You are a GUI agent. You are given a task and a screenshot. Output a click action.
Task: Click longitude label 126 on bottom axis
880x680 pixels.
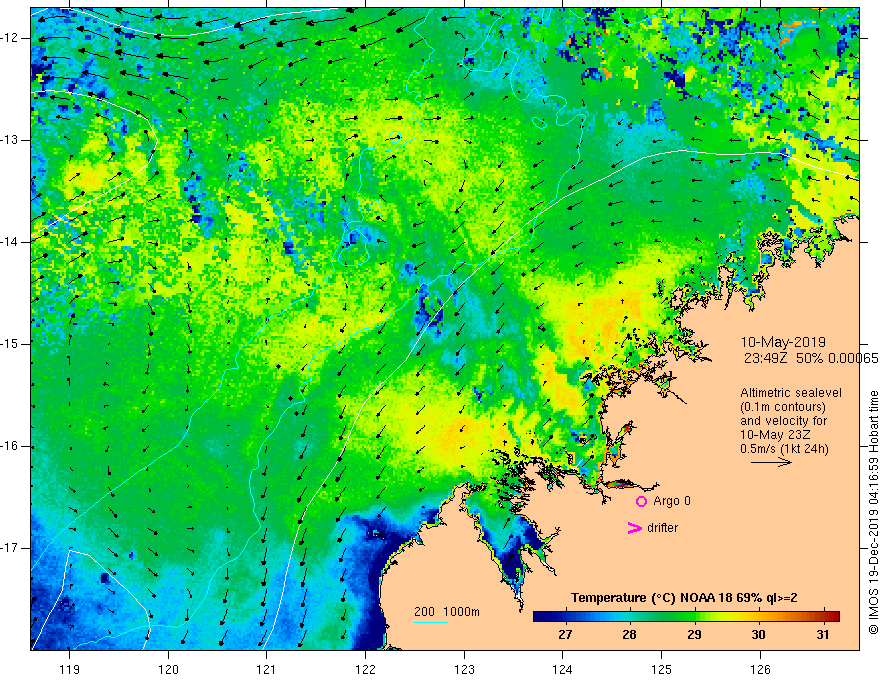click(760, 669)
